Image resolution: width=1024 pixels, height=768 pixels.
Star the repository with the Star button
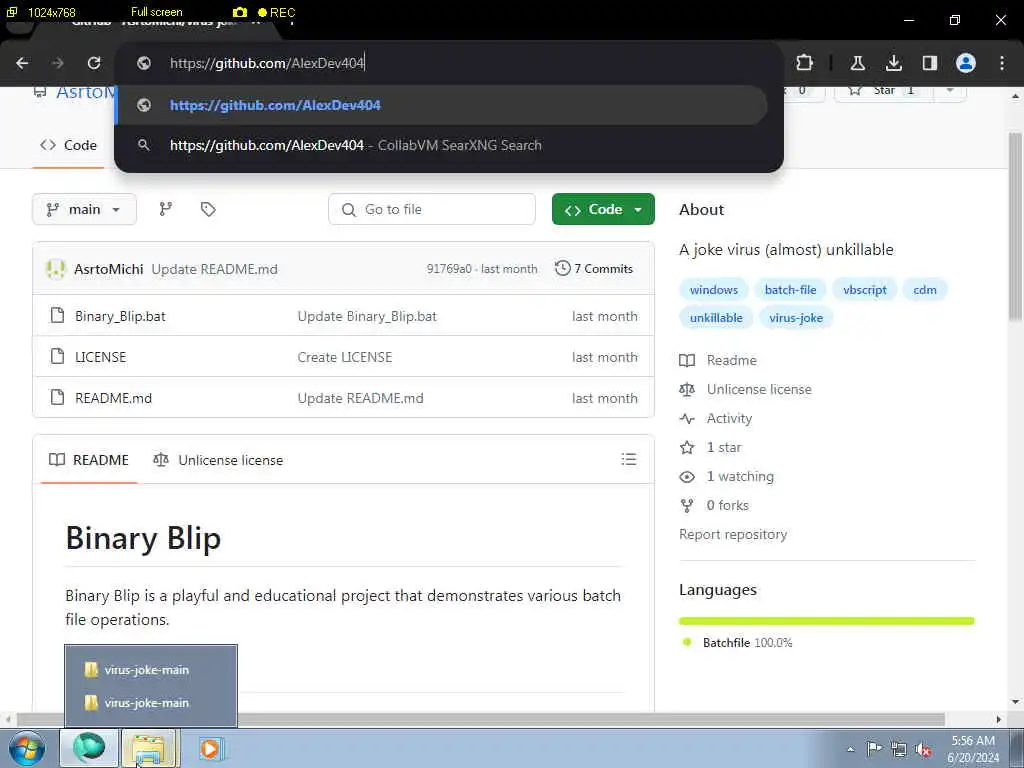pos(884,90)
